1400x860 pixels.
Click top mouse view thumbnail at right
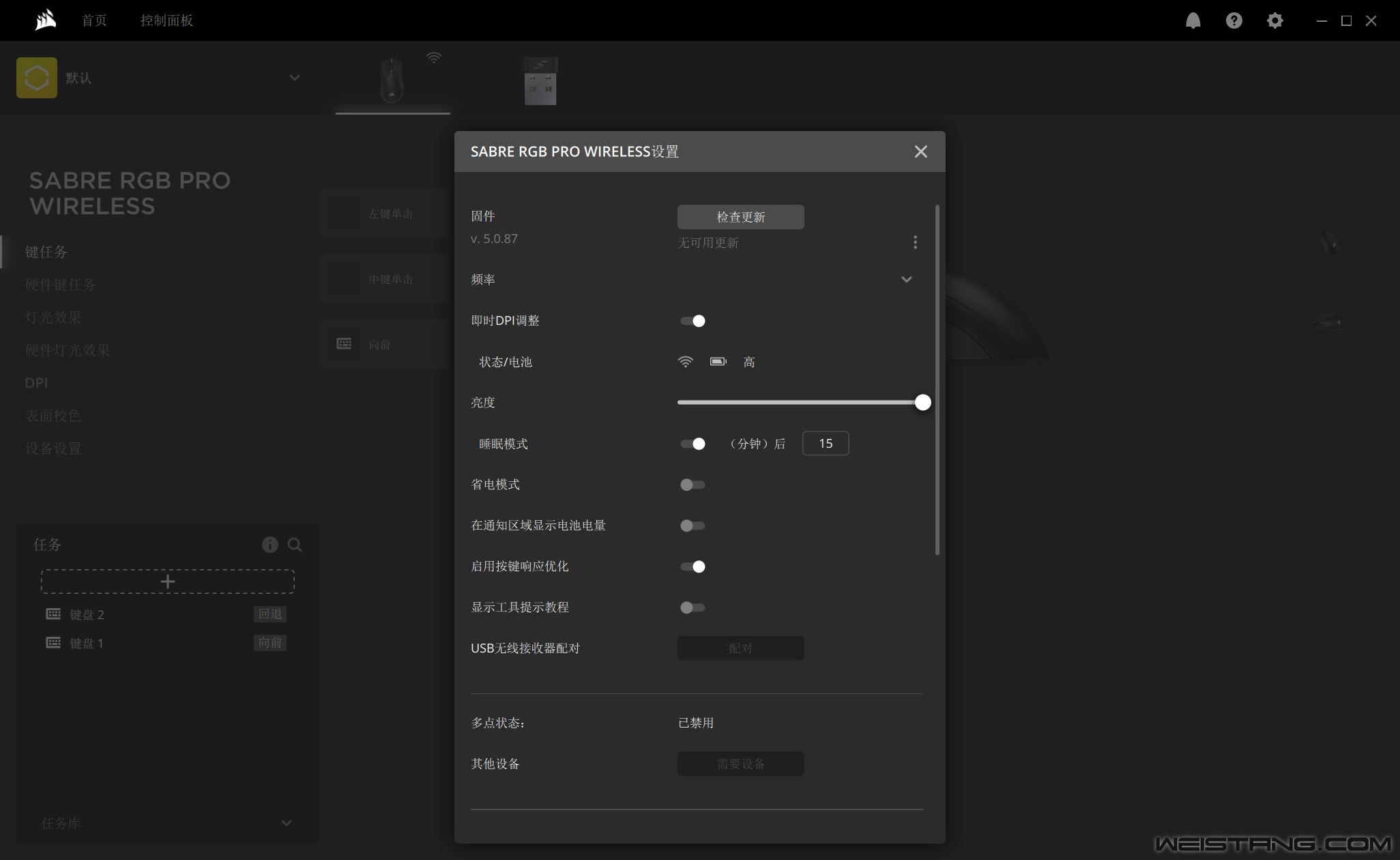[1328, 242]
